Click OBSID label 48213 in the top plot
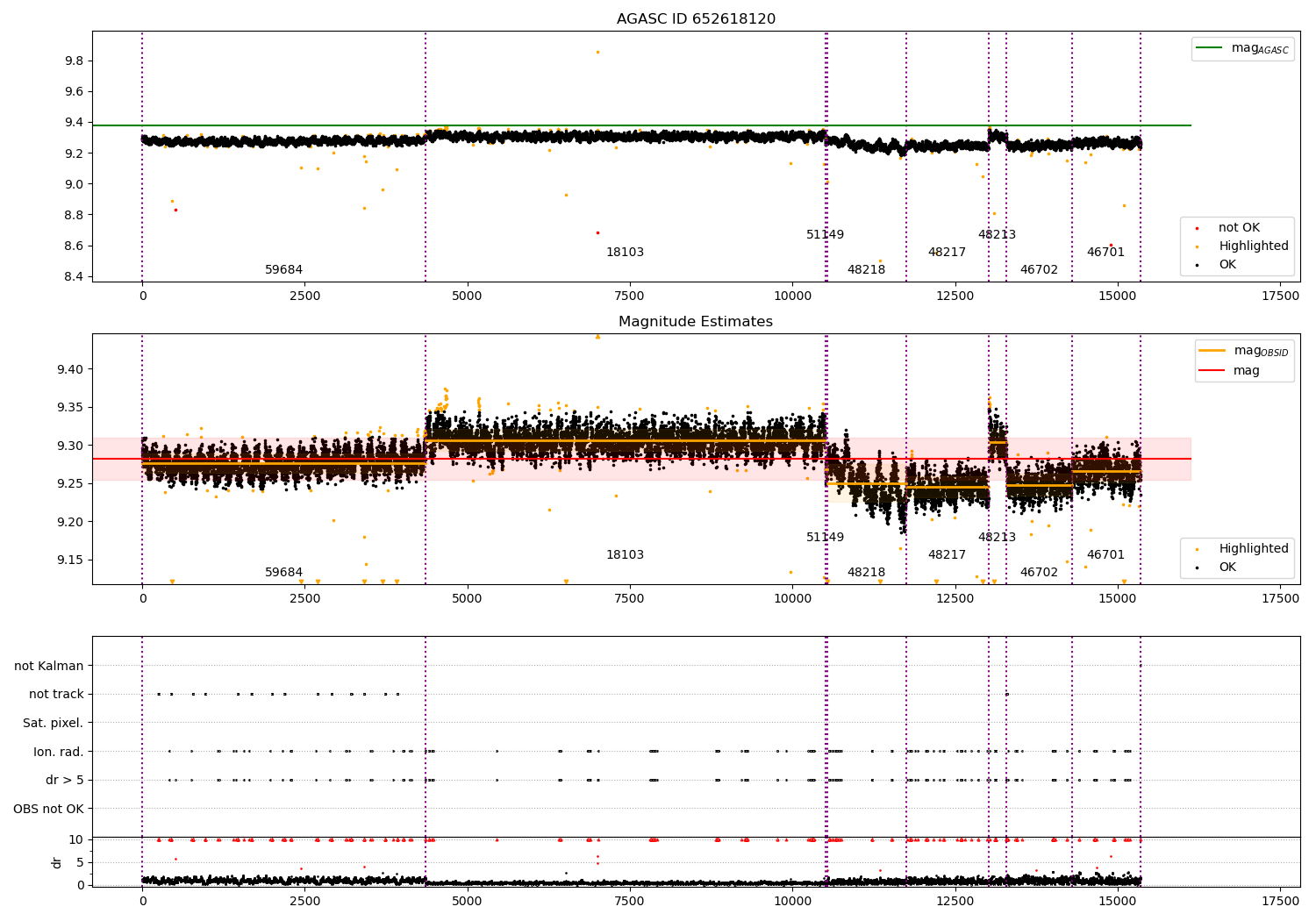The width and height of the screenshot is (1316, 921). pyautogui.click(x=997, y=235)
